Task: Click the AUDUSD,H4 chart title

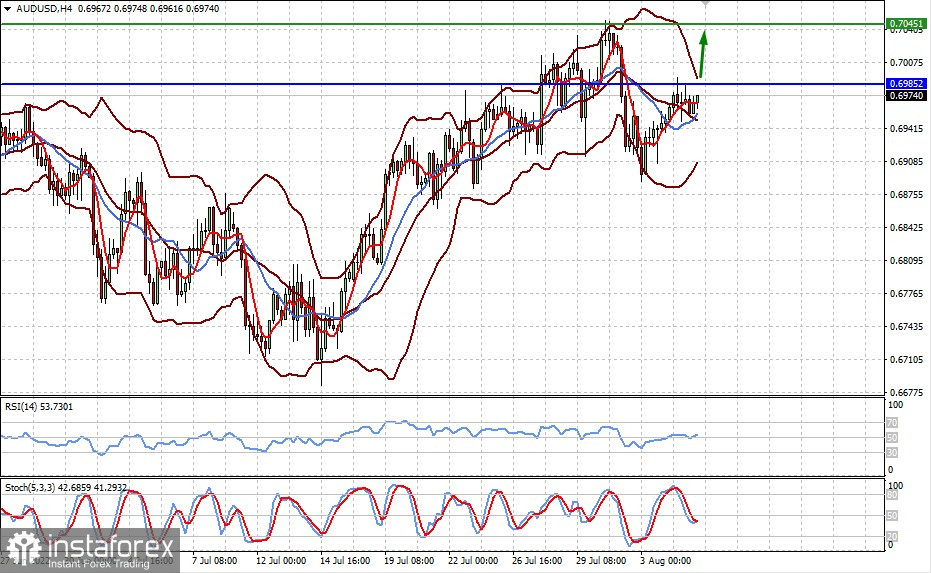Action: coord(45,9)
